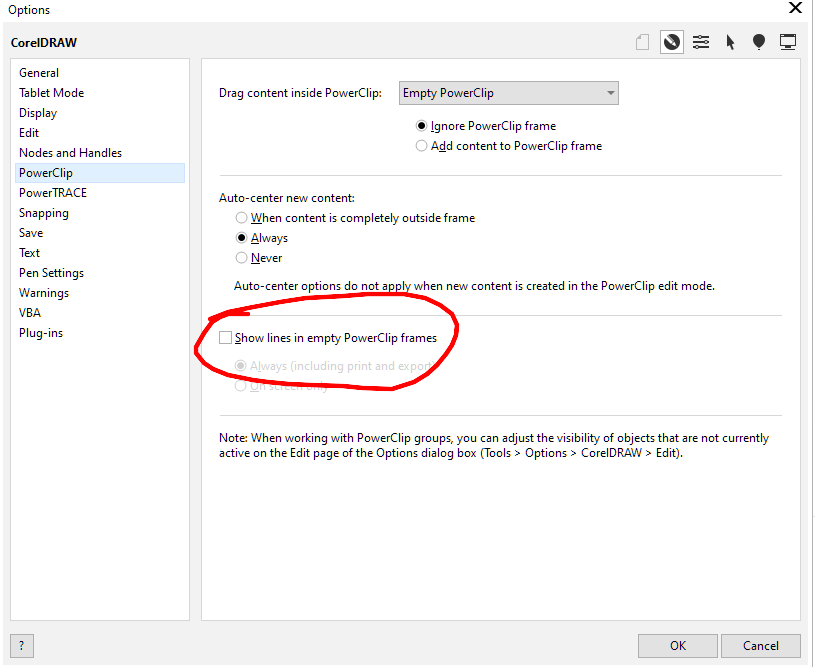Select the On screen only option
Viewport: 815px width, 667px height.
[x=281, y=386]
